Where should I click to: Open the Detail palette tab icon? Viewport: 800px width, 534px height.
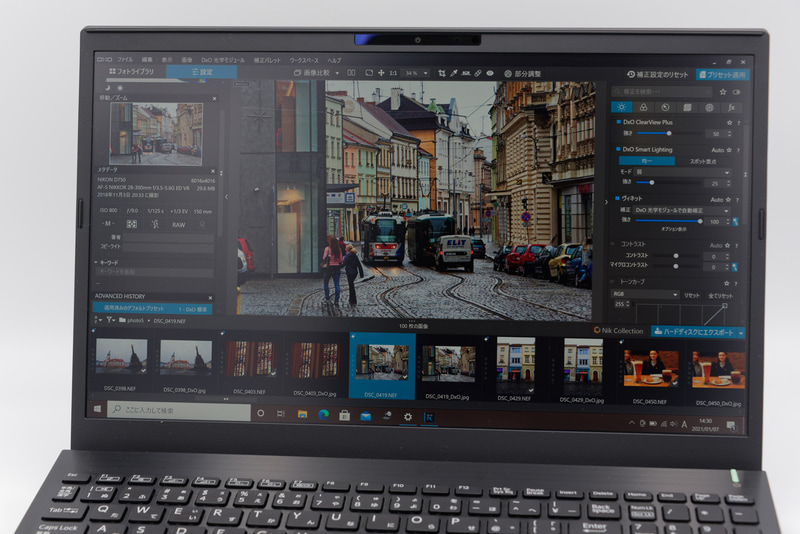[x=665, y=107]
